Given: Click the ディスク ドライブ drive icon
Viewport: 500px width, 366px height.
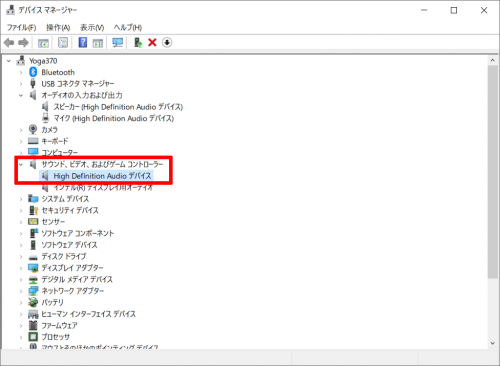Looking at the screenshot, I should tap(33, 257).
